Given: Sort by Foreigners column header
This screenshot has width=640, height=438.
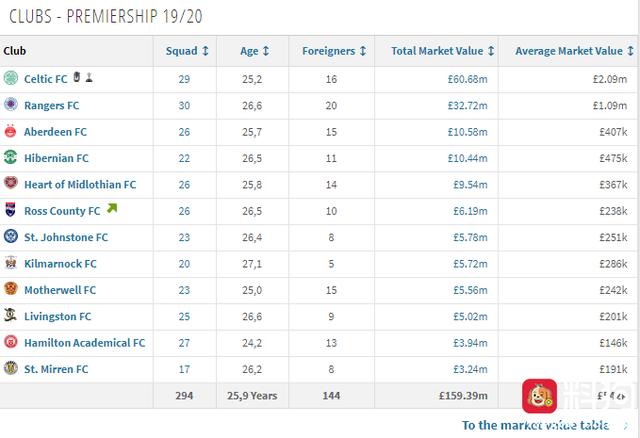Looking at the screenshot, I should coord(334,51).
